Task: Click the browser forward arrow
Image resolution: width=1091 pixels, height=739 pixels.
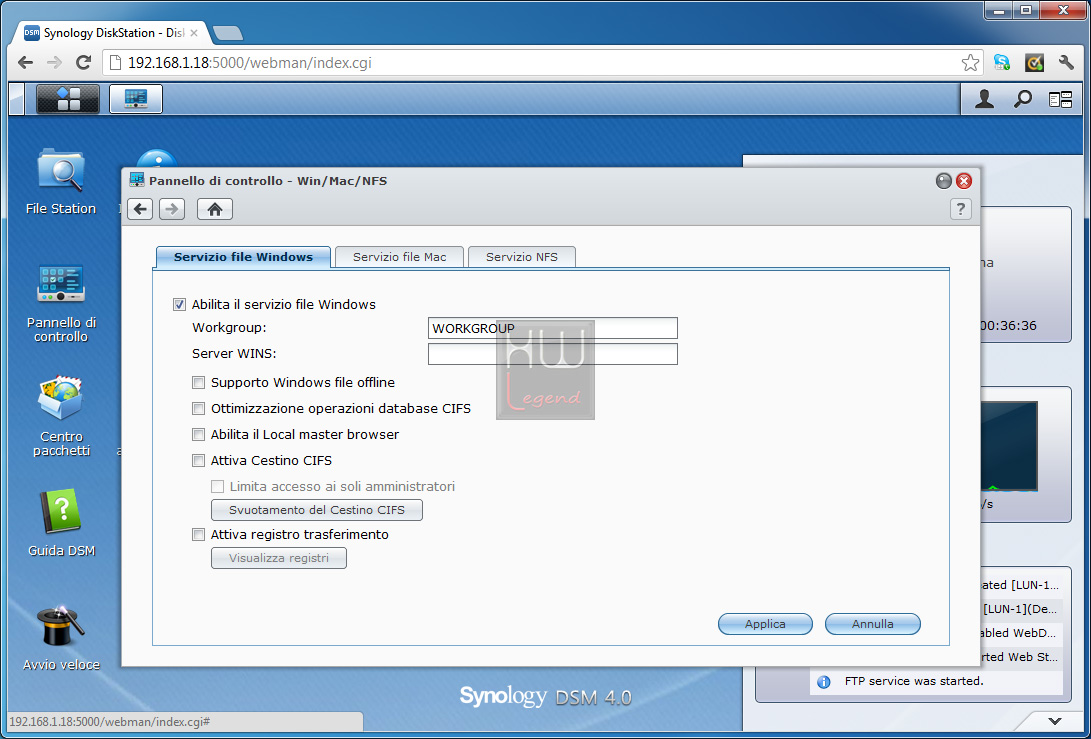Action: [x=54, y=63]
